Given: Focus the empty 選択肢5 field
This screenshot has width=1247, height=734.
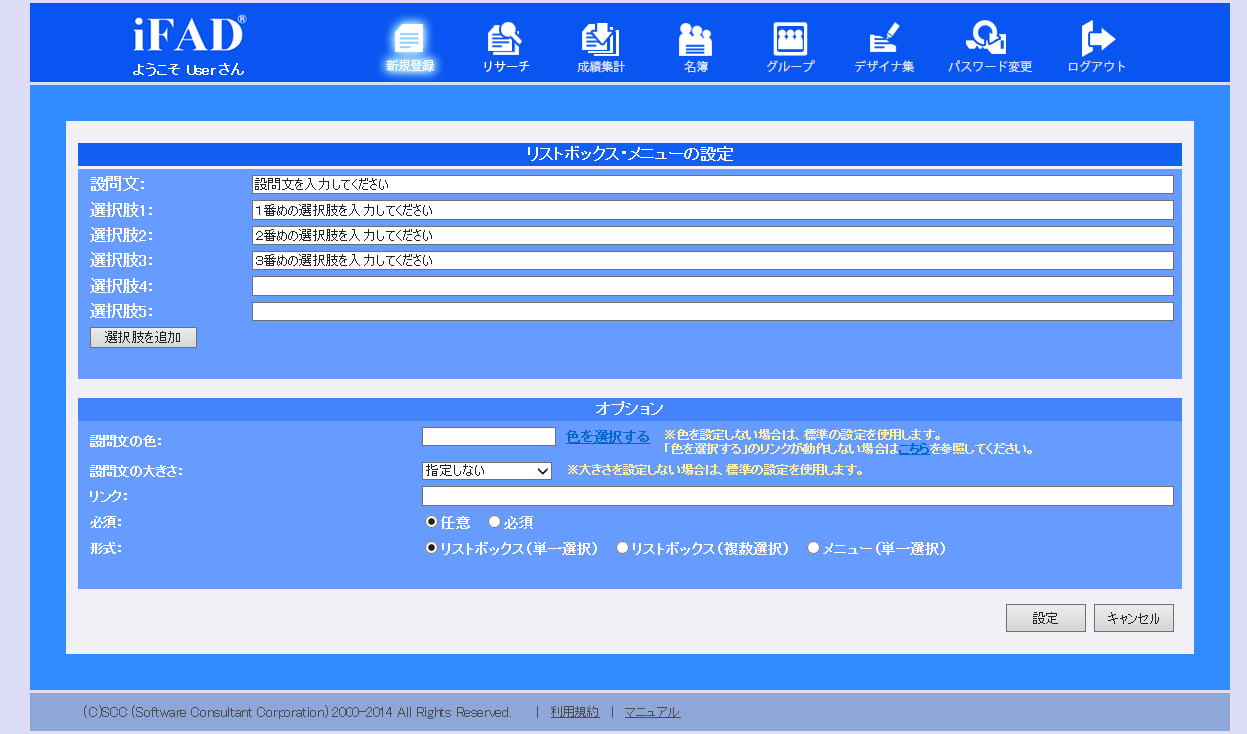Looking at the screenshot, I should pos(712,311).
